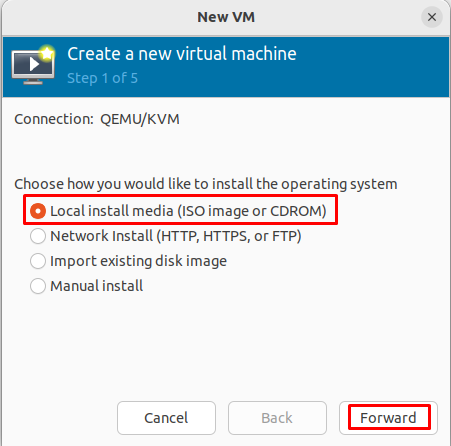Click the ISO image or CDROM label text
The height and width of the screenshot is (446, 451).
pyautogui.click(x=252, y=211)
